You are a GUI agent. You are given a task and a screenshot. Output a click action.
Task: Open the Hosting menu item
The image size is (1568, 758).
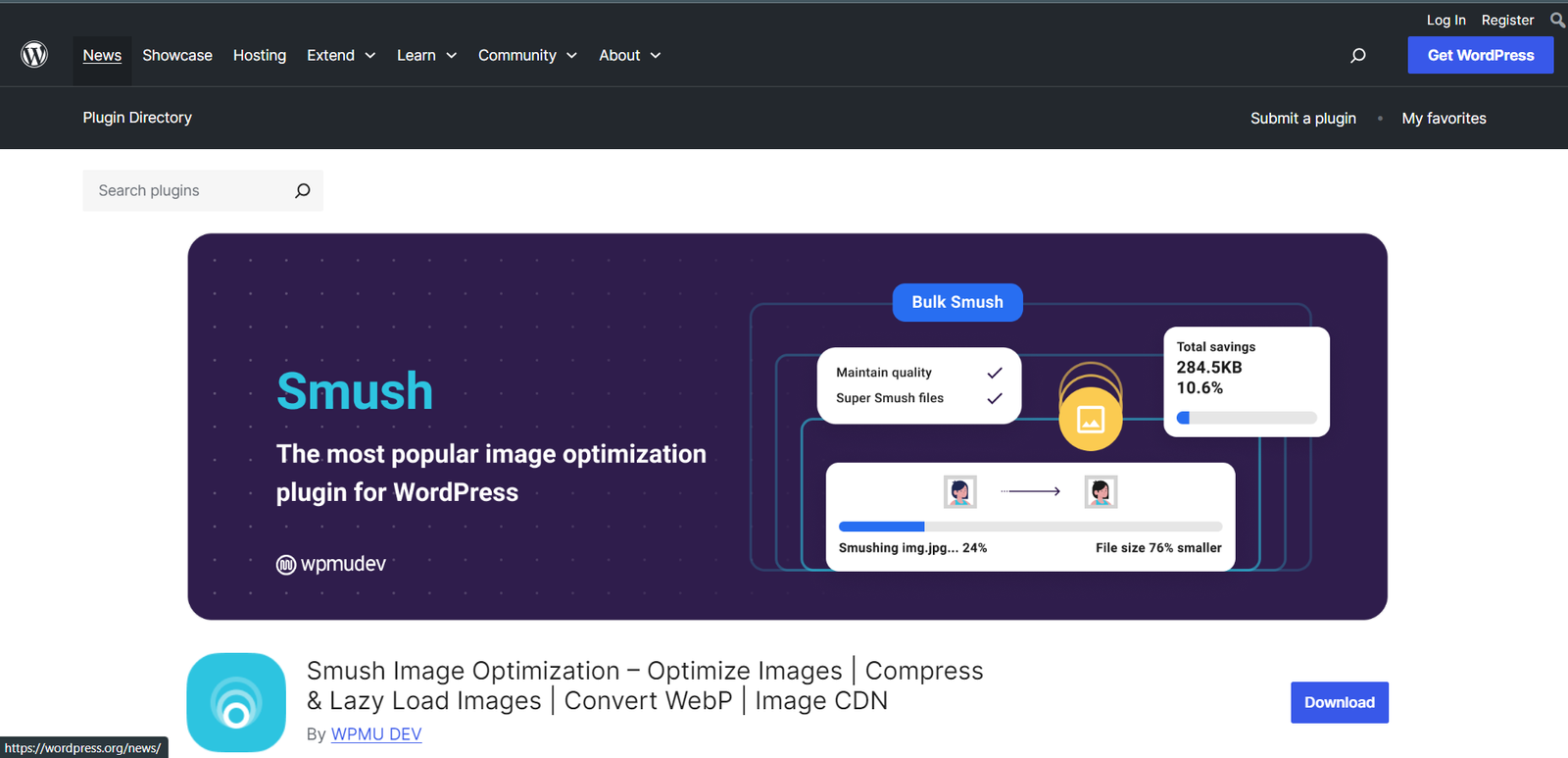pos(260,55)
